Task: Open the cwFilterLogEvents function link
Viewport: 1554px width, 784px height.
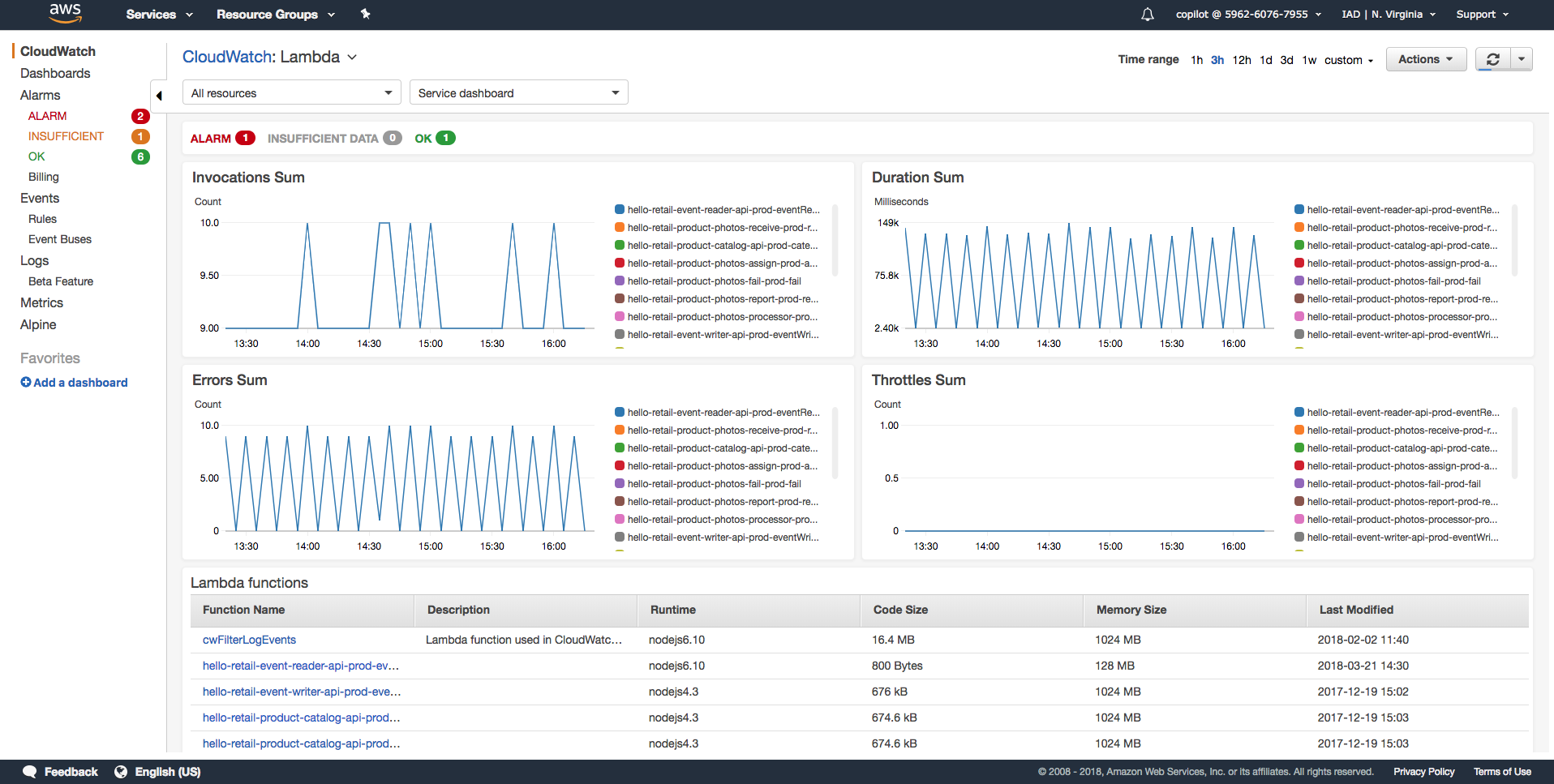Action: (249, 640)
